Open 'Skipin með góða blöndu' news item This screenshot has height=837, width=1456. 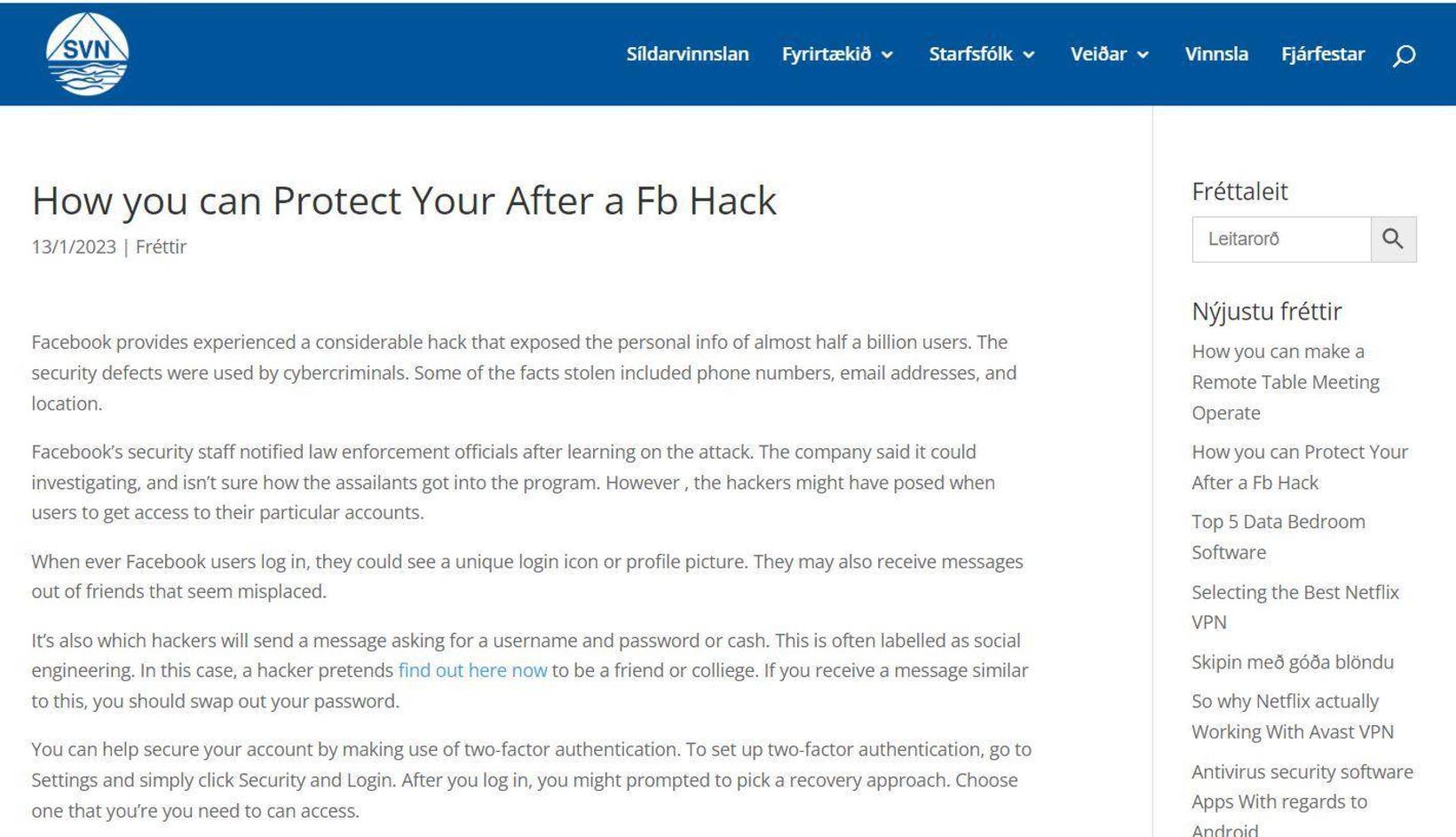click(1293, 662)
